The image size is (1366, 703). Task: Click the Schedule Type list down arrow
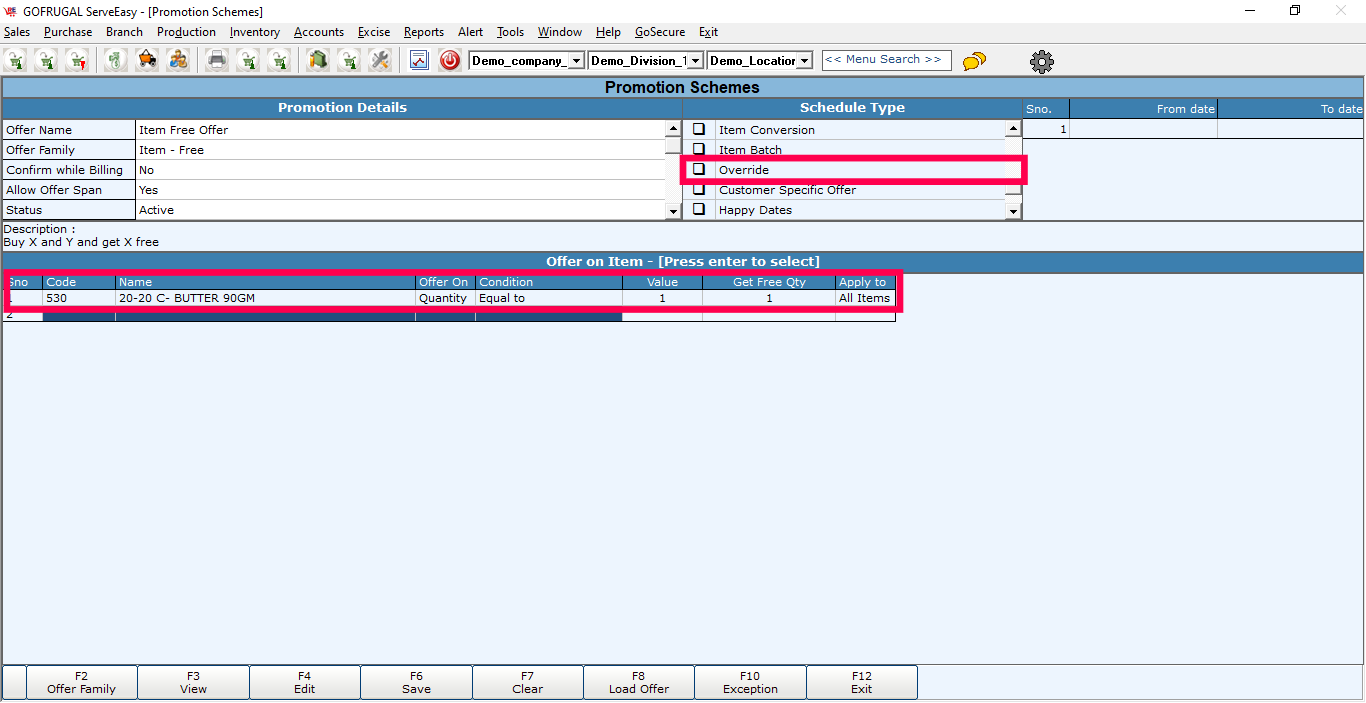coord(1014,211)
